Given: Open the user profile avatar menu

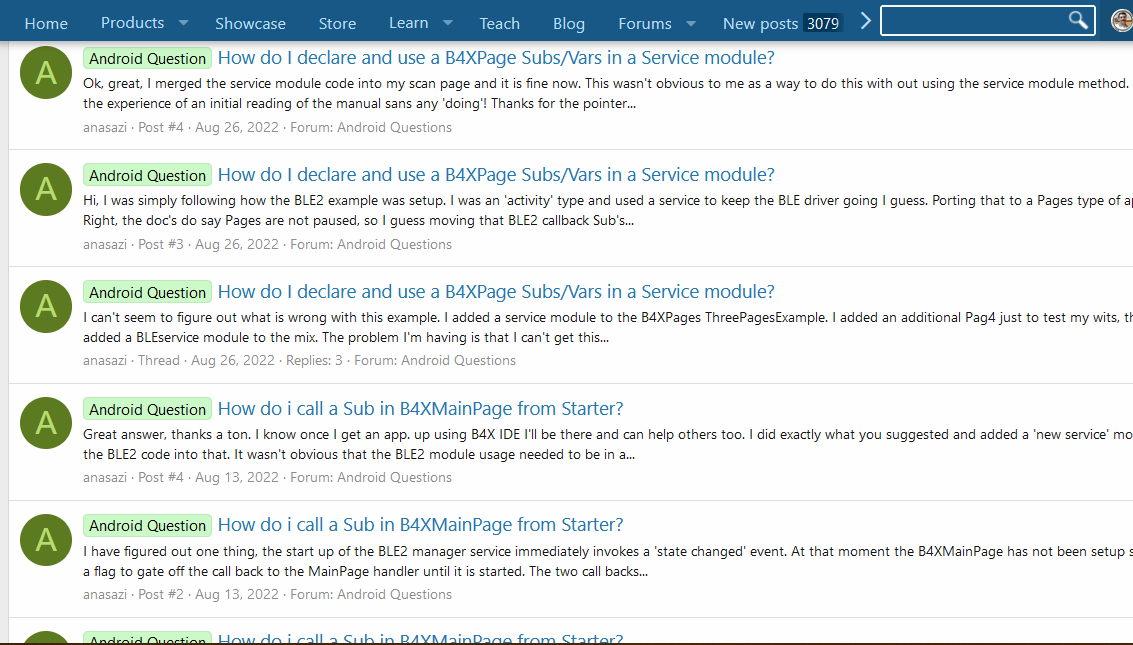Looking at the screenshot, I should 1121,21.
